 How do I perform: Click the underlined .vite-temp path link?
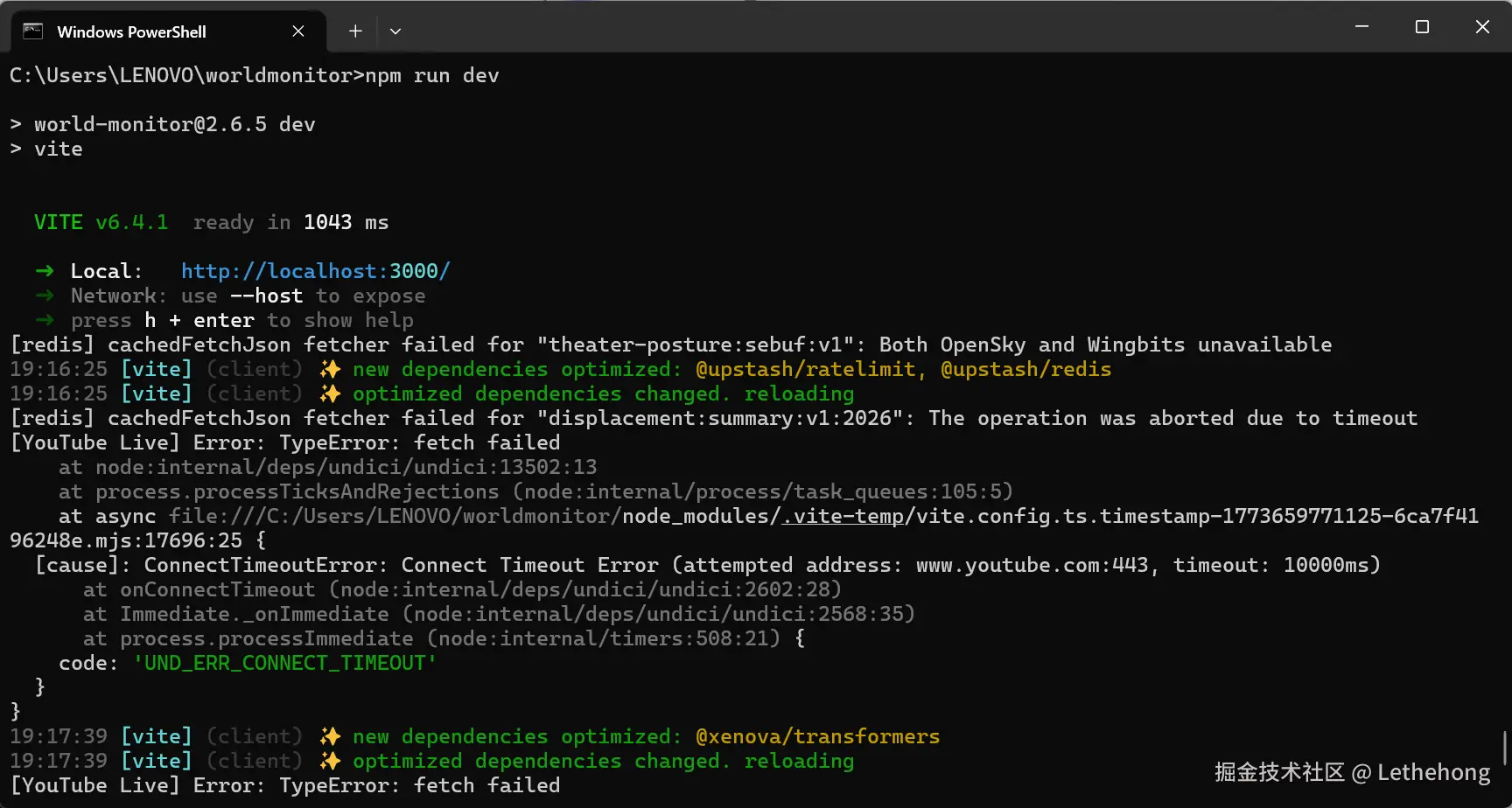843,516
